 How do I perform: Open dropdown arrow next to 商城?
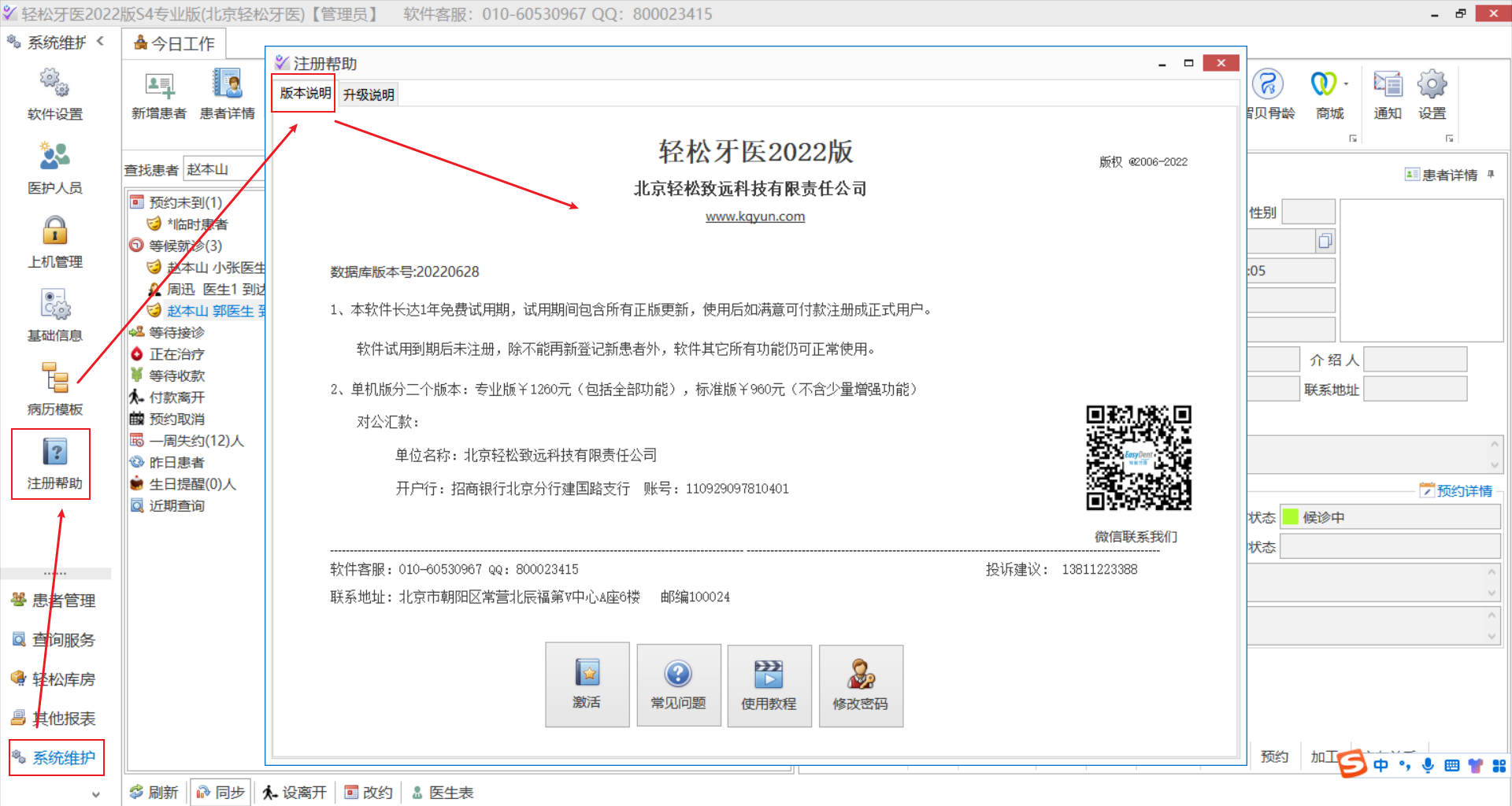1346,83
